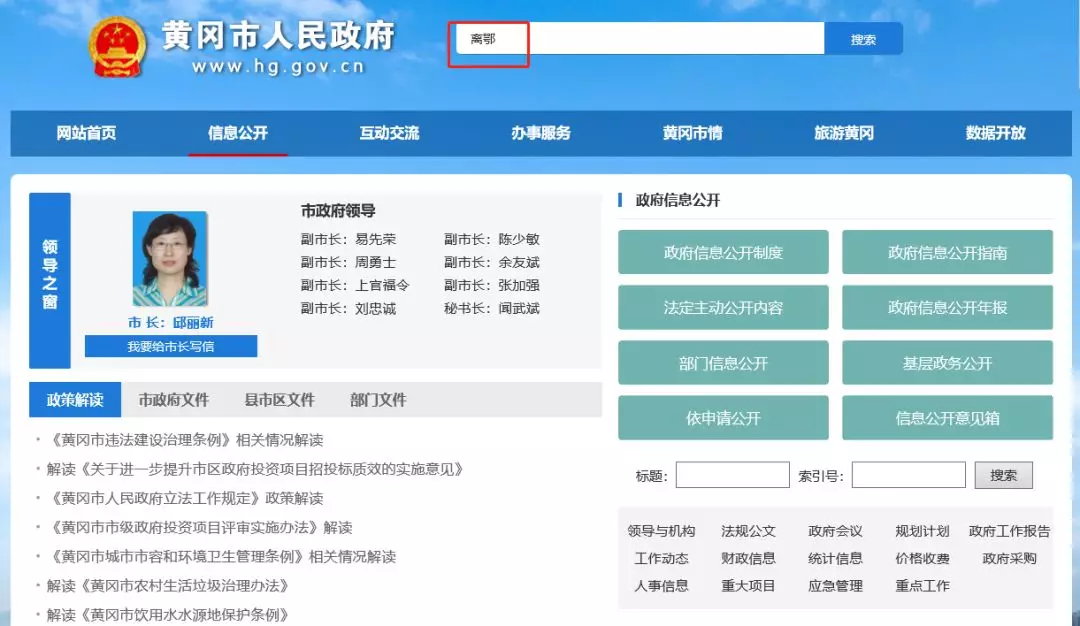
Task: Click the blue search button at top
Action: (x=863, y=39)
